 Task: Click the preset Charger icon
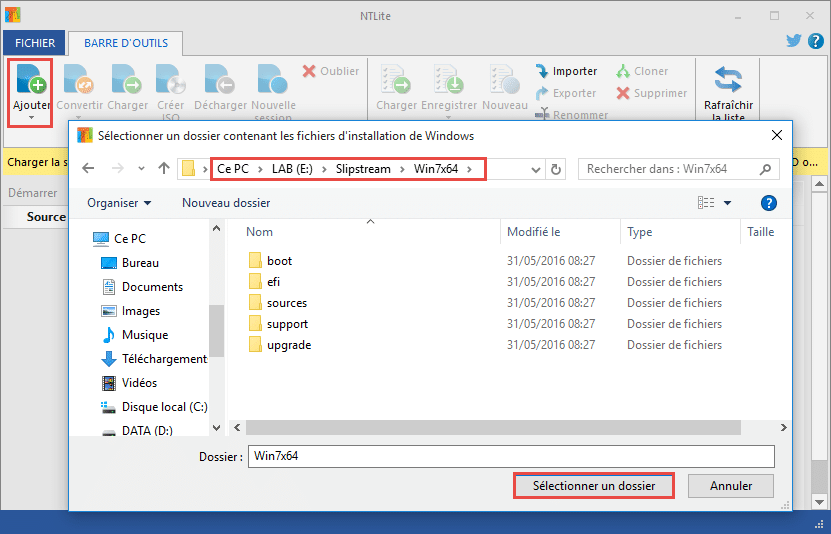tap(396, 79)
